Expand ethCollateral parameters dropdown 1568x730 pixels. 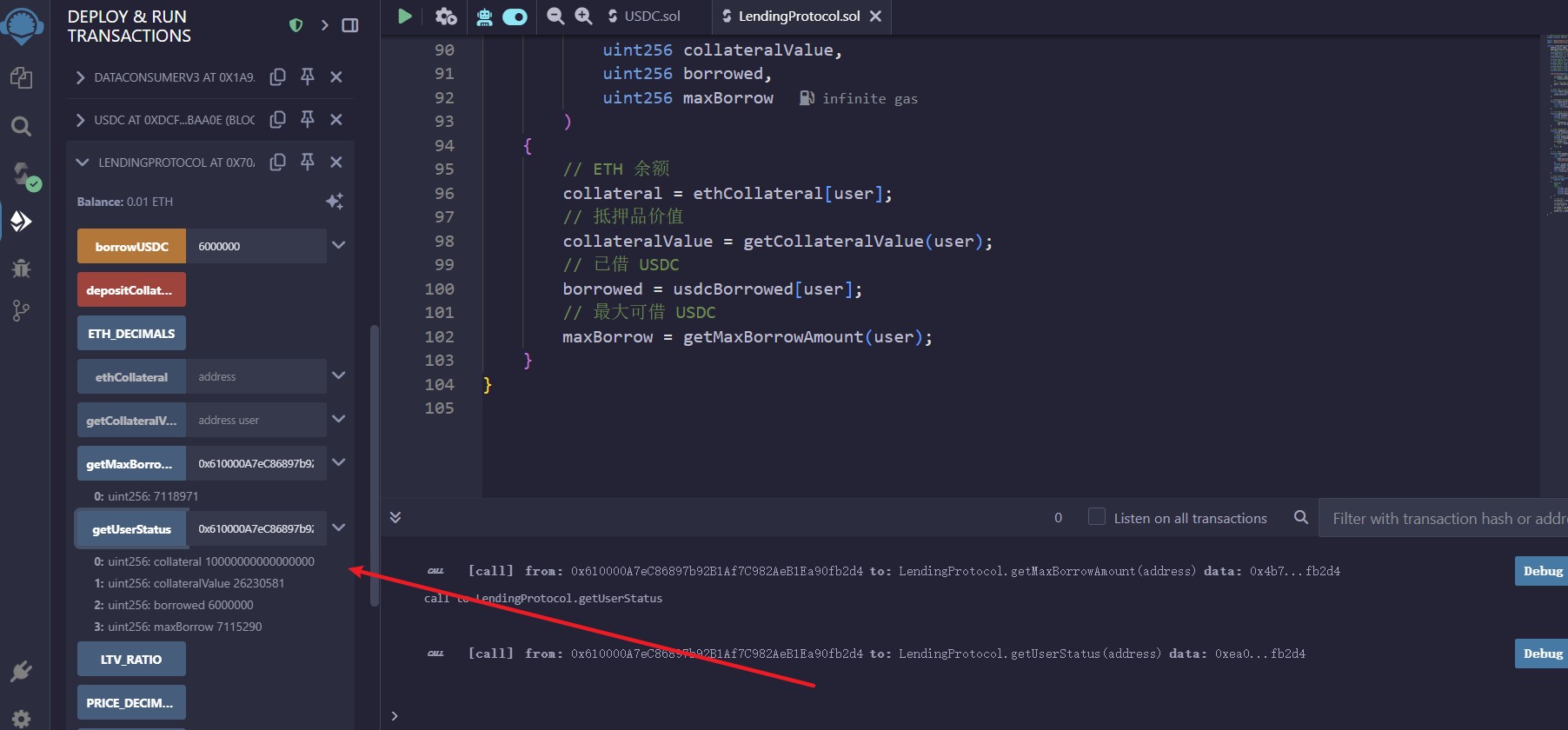(339, 375)
